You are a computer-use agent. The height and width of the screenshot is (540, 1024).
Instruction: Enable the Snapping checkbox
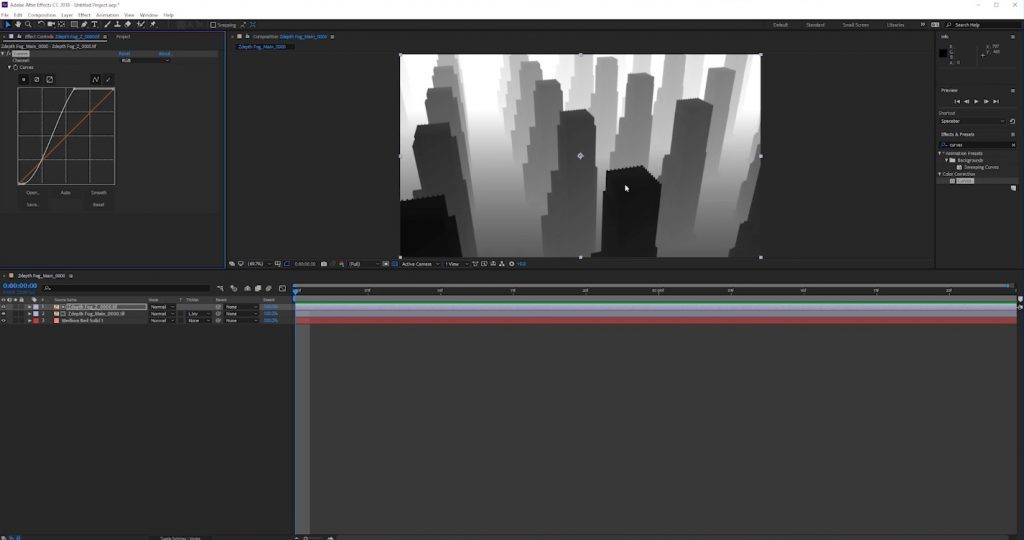click(213, 25)
